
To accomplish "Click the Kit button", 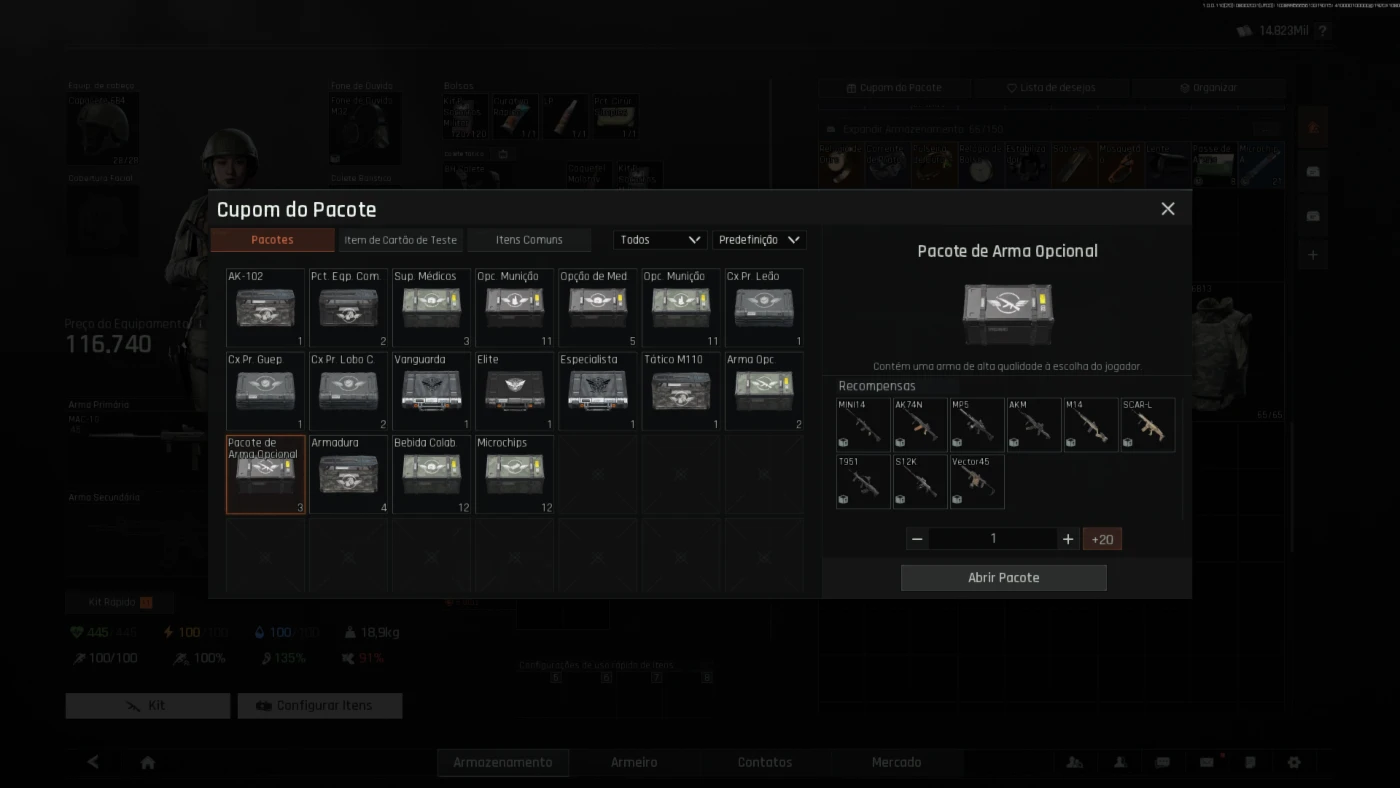I will coord(148,705).
